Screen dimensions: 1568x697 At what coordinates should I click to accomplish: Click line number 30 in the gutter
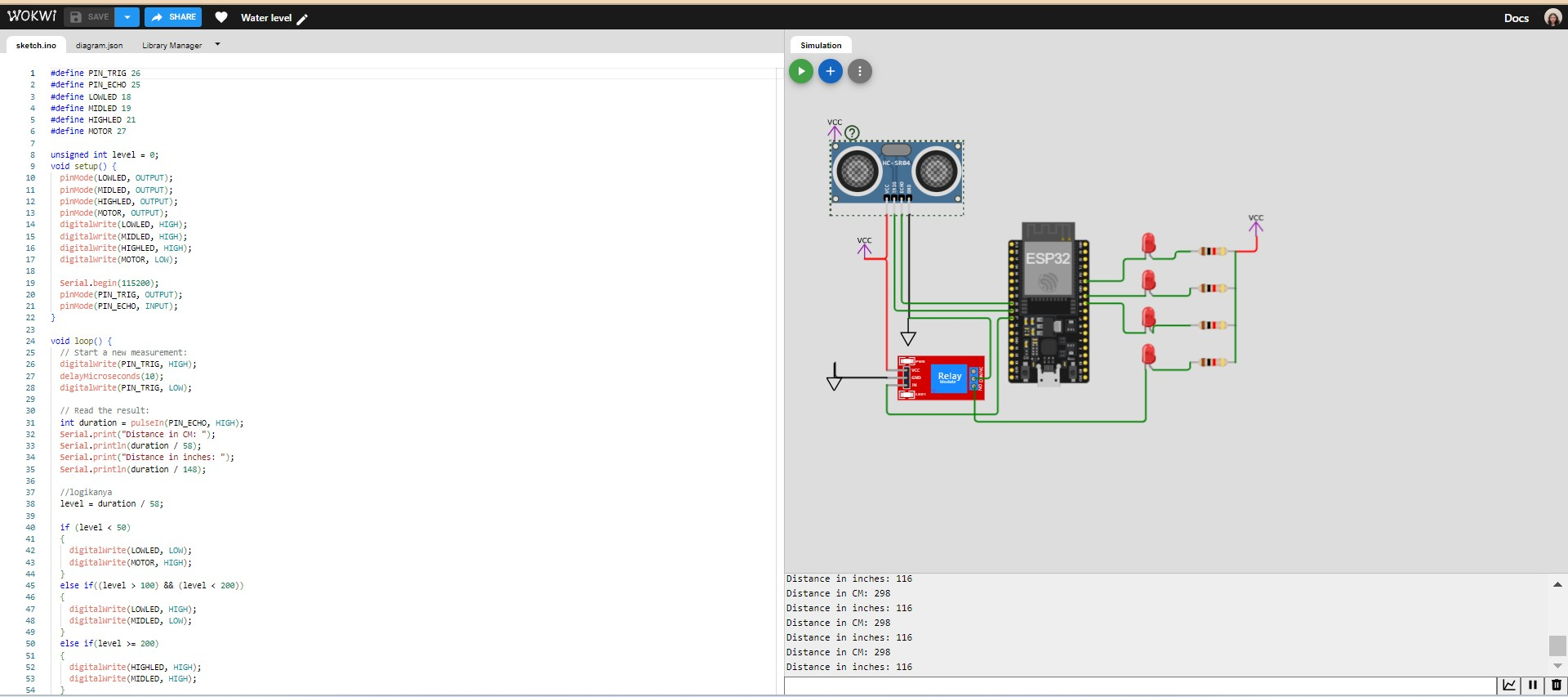coord(30,411)
